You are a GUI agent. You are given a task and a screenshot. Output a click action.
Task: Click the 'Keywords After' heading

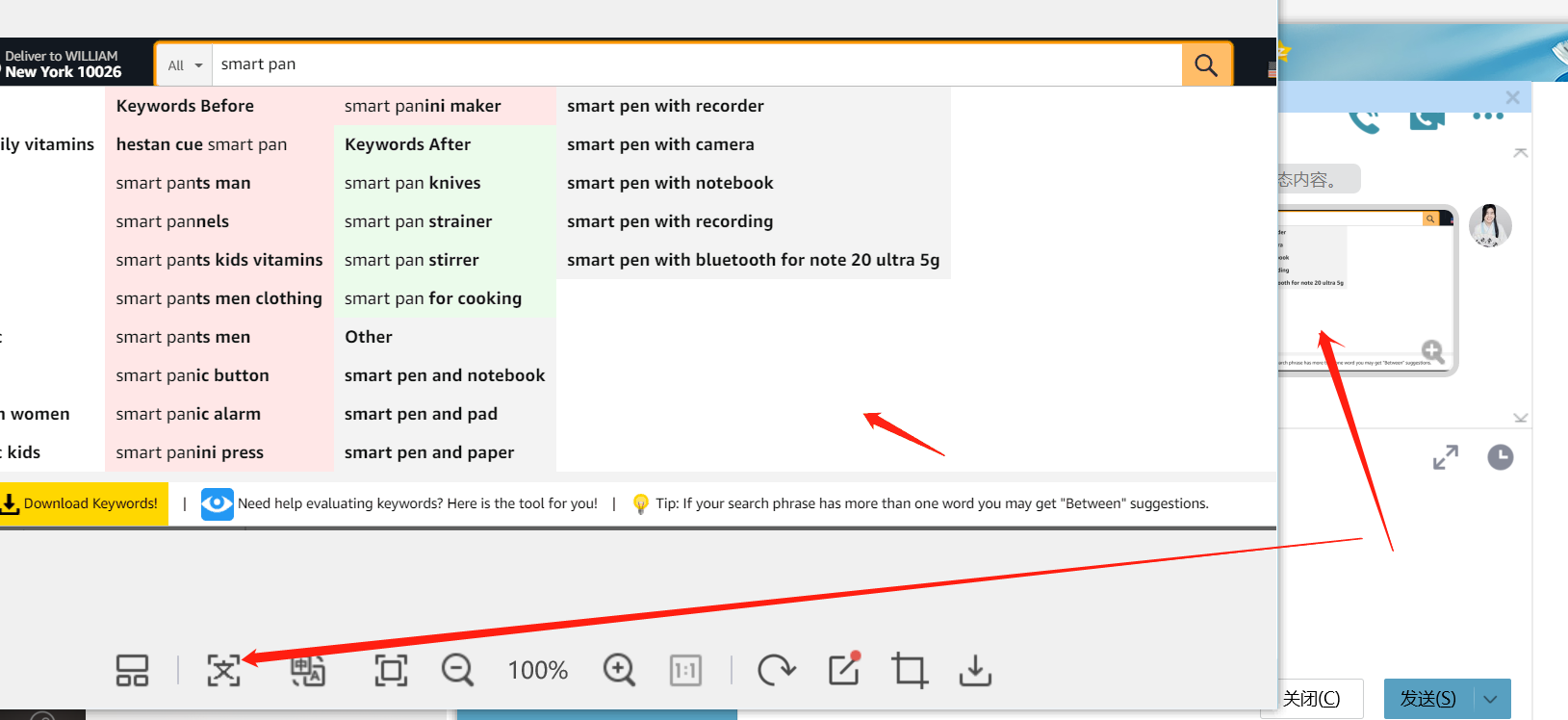(407, 144)
